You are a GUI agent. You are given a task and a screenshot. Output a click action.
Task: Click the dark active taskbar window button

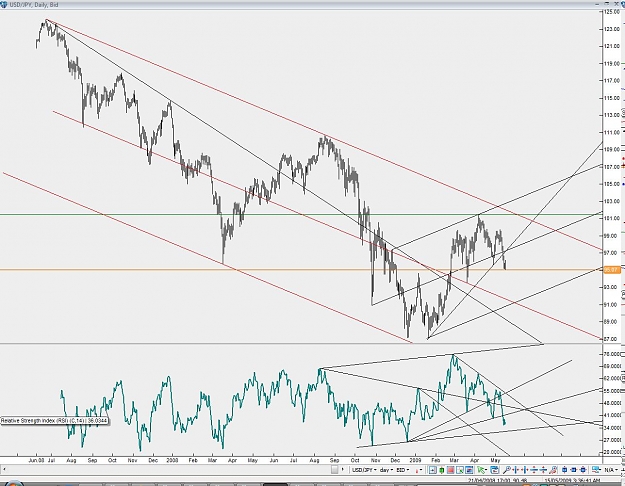pos(275,484)
